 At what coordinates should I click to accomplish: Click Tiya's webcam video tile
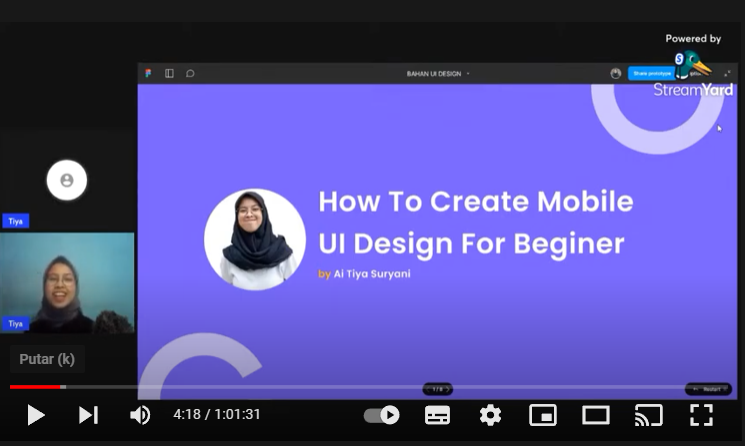tap(67, 283)
